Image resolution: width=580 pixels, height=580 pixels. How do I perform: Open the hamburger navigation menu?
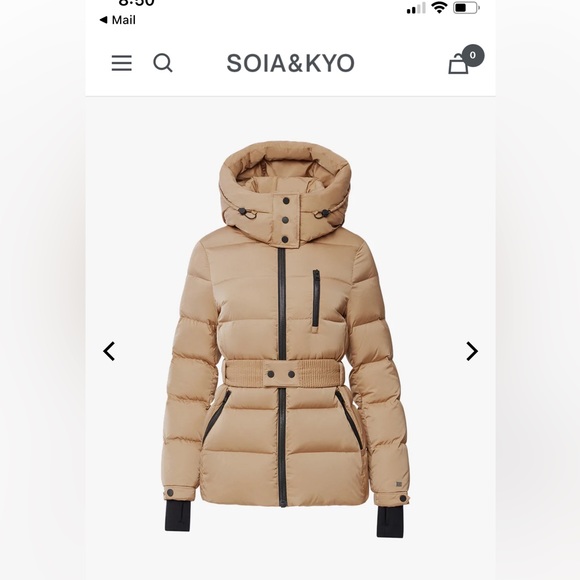point(122,63)
